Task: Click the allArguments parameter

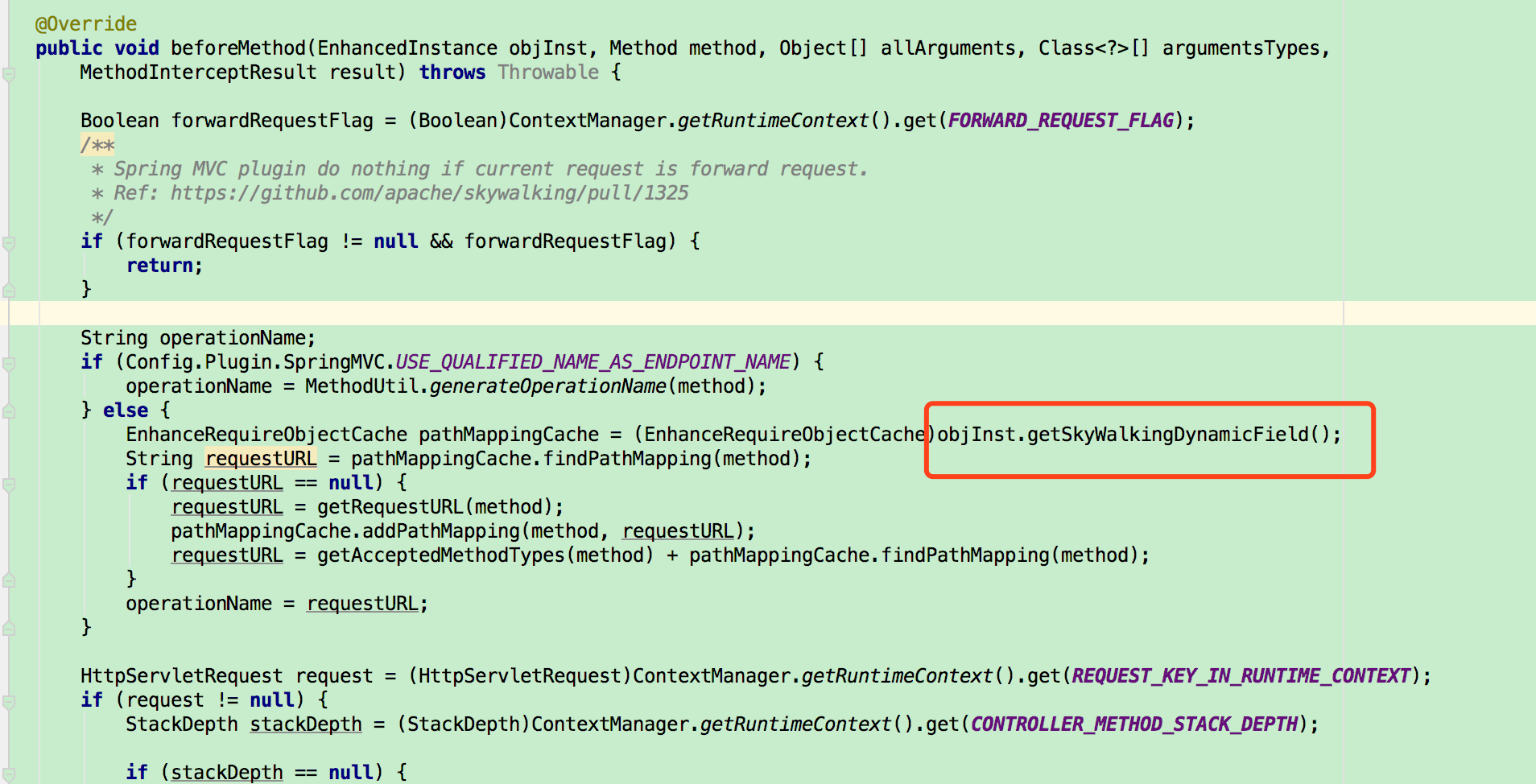Action: click(x=948, y=48)
